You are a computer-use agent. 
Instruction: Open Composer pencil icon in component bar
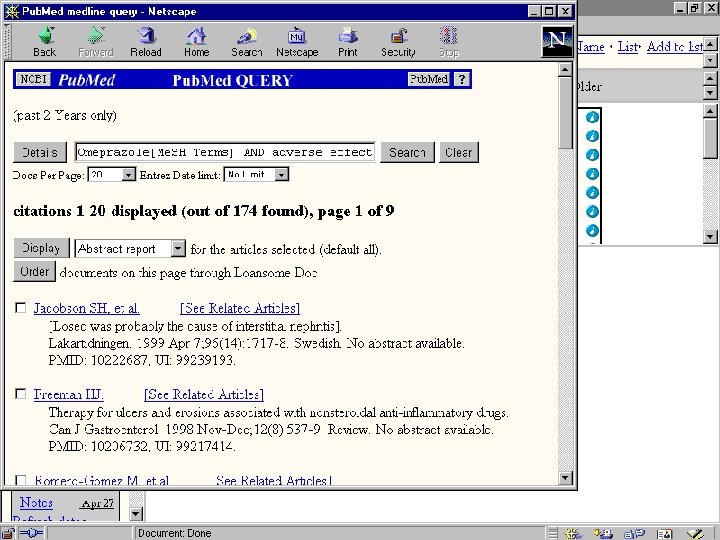coord(696,533)
